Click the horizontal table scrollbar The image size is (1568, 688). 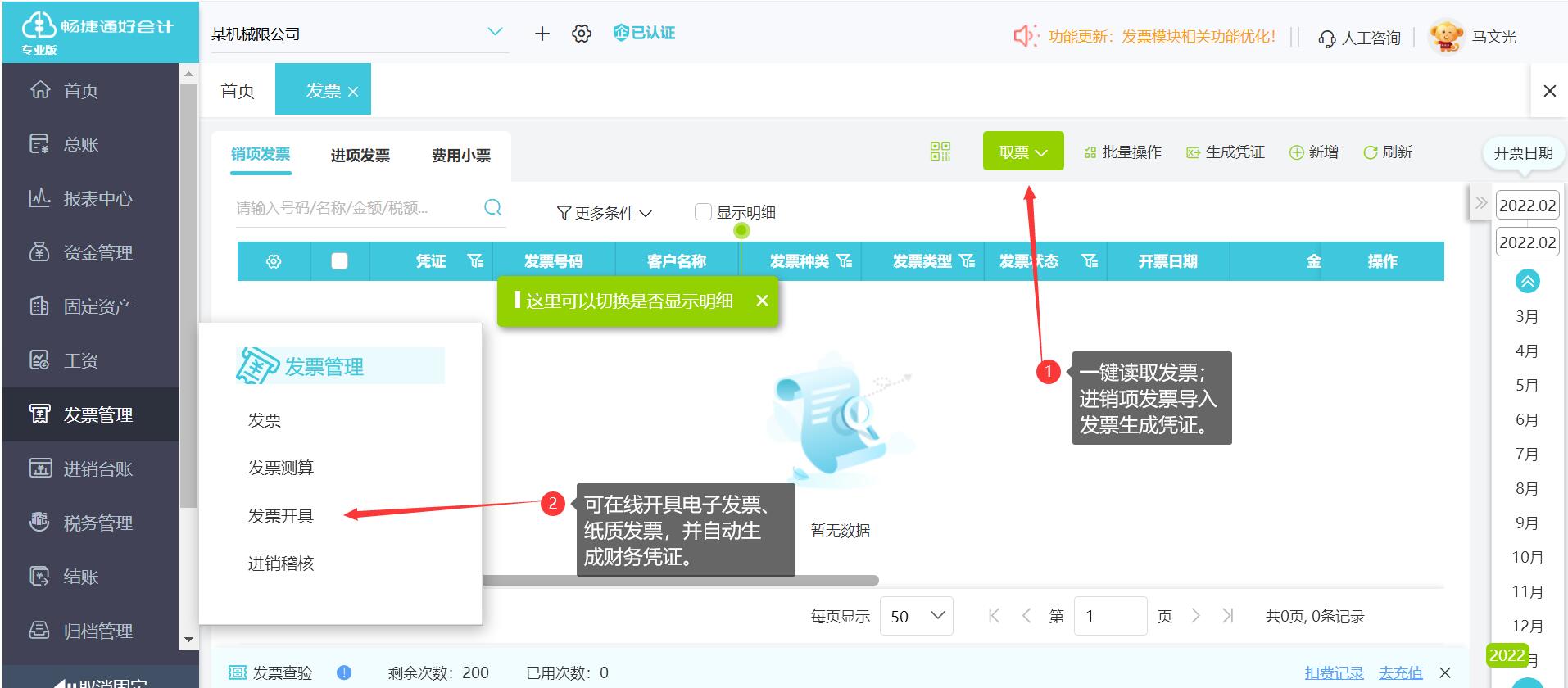[680, 580]
